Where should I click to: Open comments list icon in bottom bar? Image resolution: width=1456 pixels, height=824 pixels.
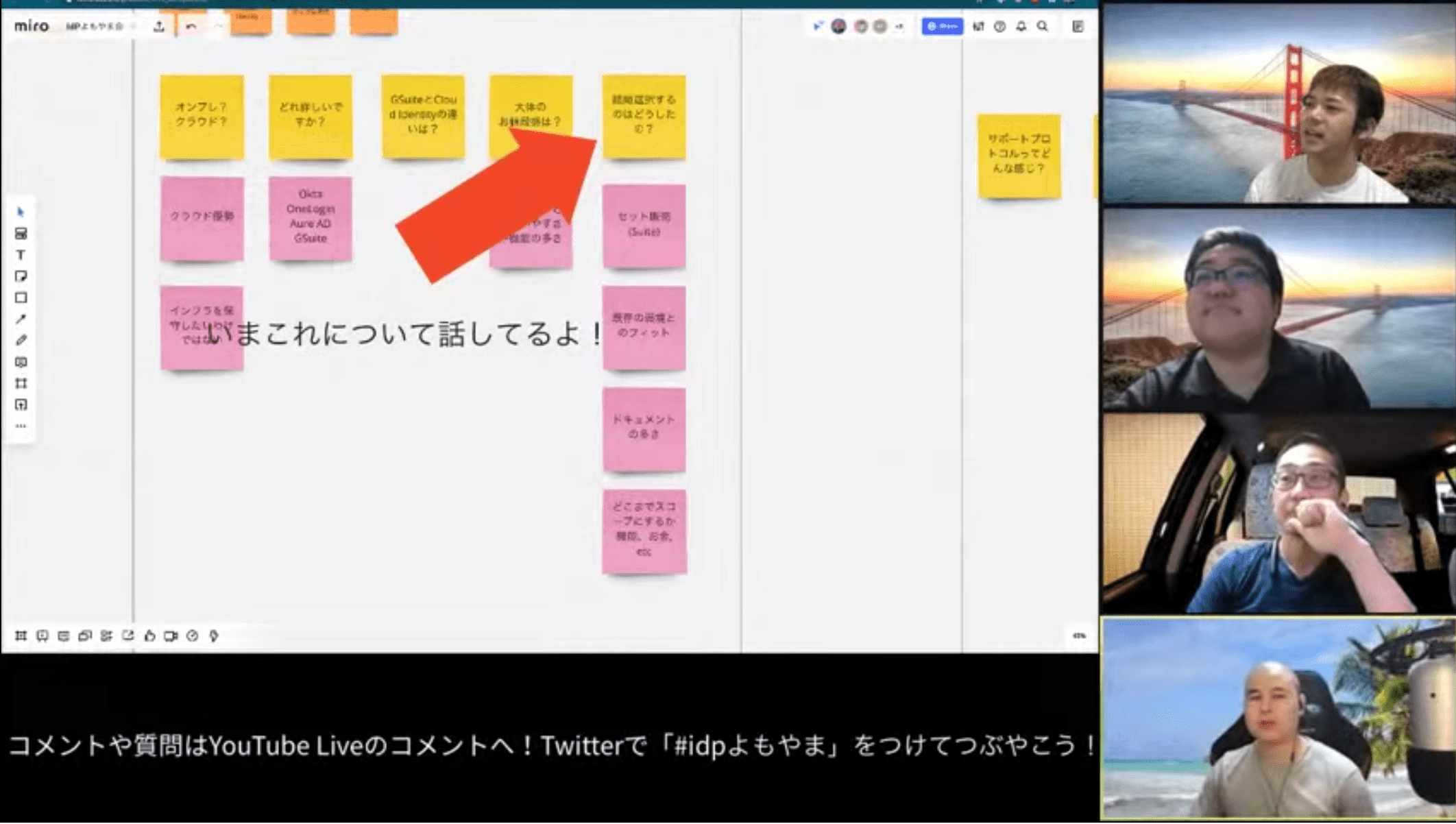click(x=63, y=636)
